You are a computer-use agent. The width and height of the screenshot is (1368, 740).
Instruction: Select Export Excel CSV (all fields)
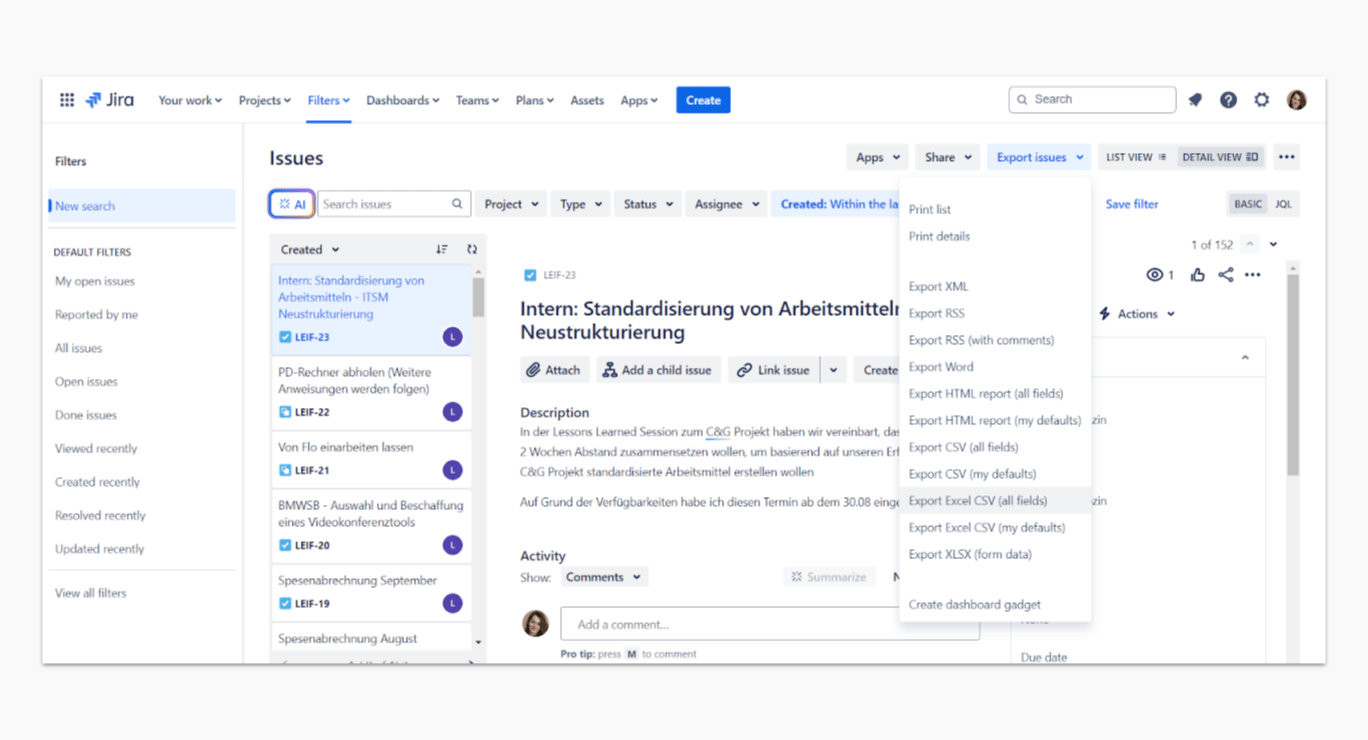pyautogui.click(x=978, y=501)
